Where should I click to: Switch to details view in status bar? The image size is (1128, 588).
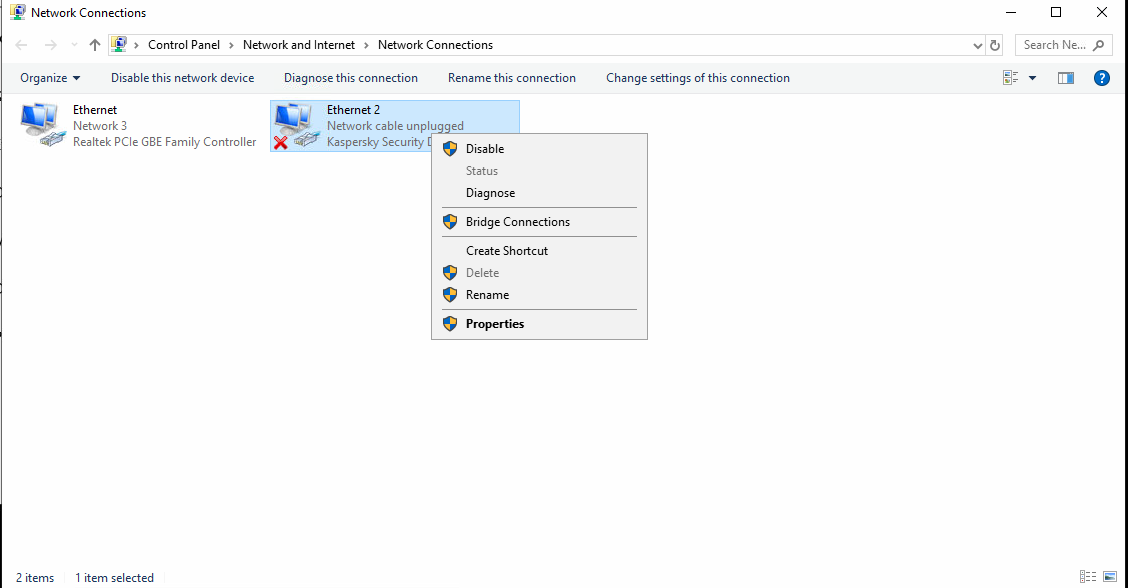click(1088, 577)
